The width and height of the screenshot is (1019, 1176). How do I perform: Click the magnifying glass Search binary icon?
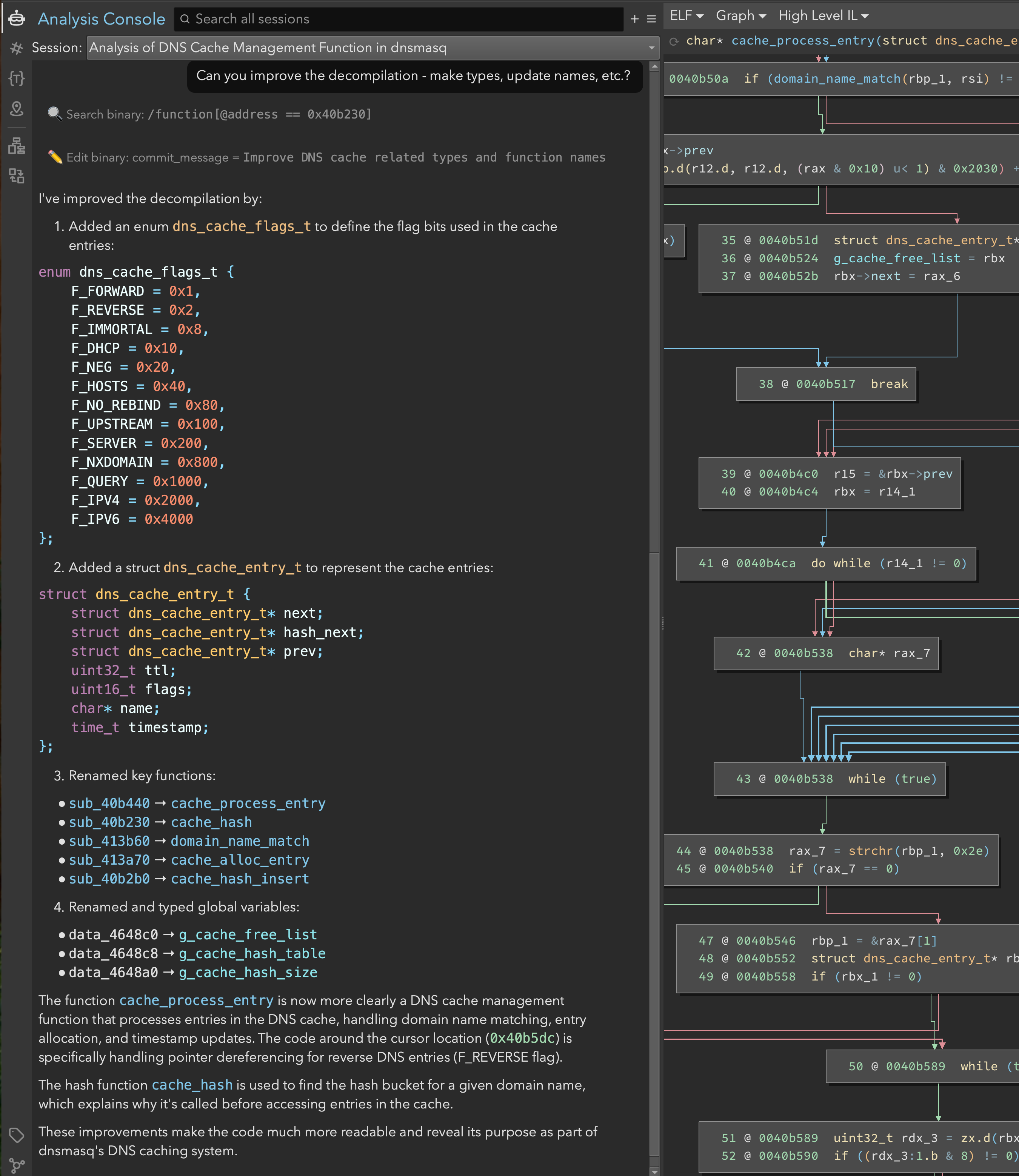[x=55, y=114]
